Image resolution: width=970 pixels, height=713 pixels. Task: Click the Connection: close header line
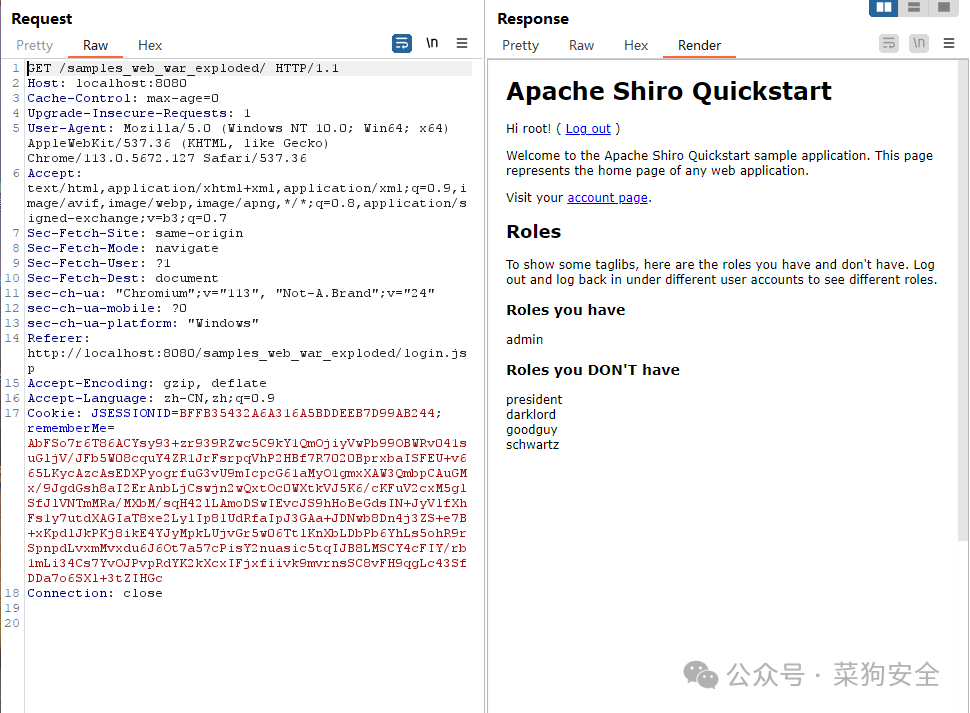click(95, 593)
